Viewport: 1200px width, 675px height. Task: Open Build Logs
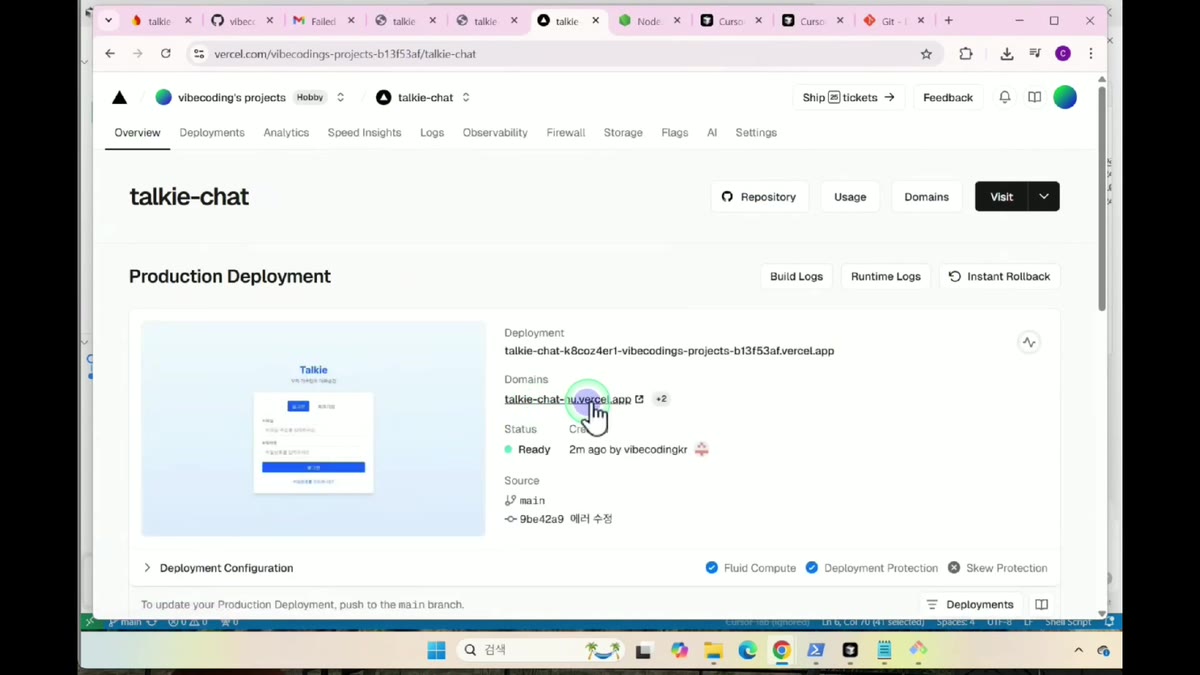tap(796, 276)
